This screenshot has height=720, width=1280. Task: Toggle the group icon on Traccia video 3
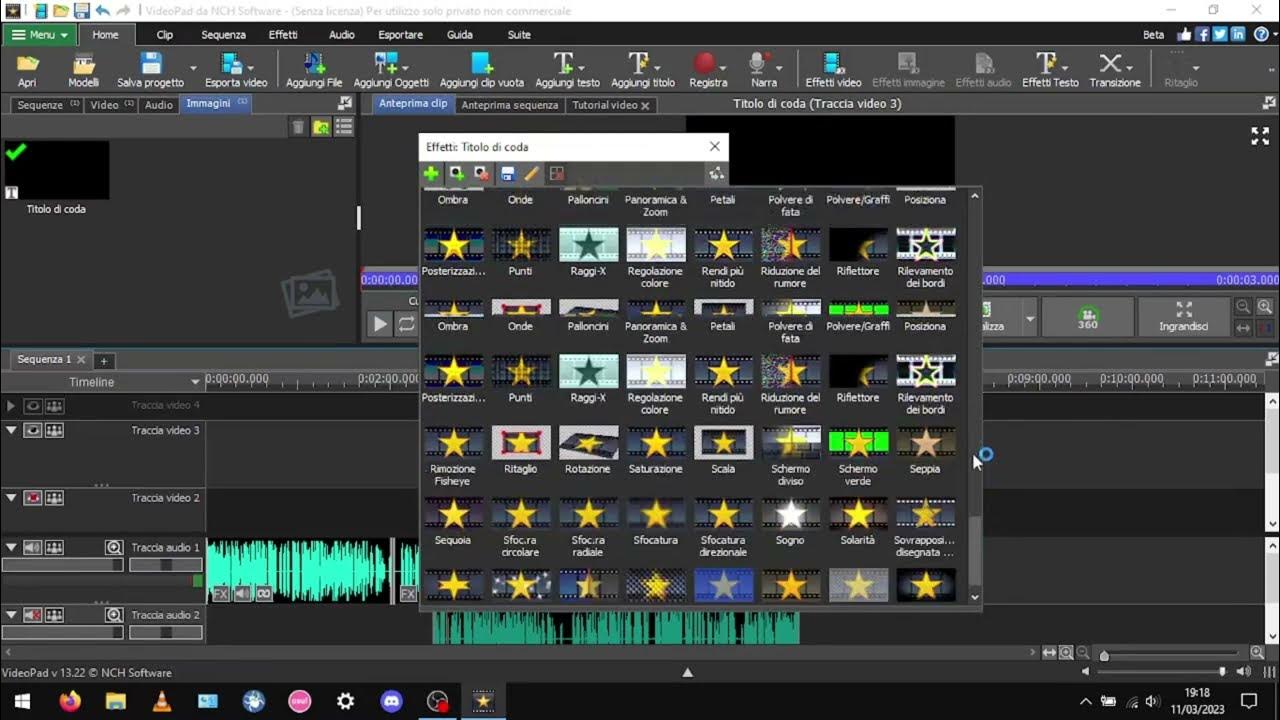54,431
